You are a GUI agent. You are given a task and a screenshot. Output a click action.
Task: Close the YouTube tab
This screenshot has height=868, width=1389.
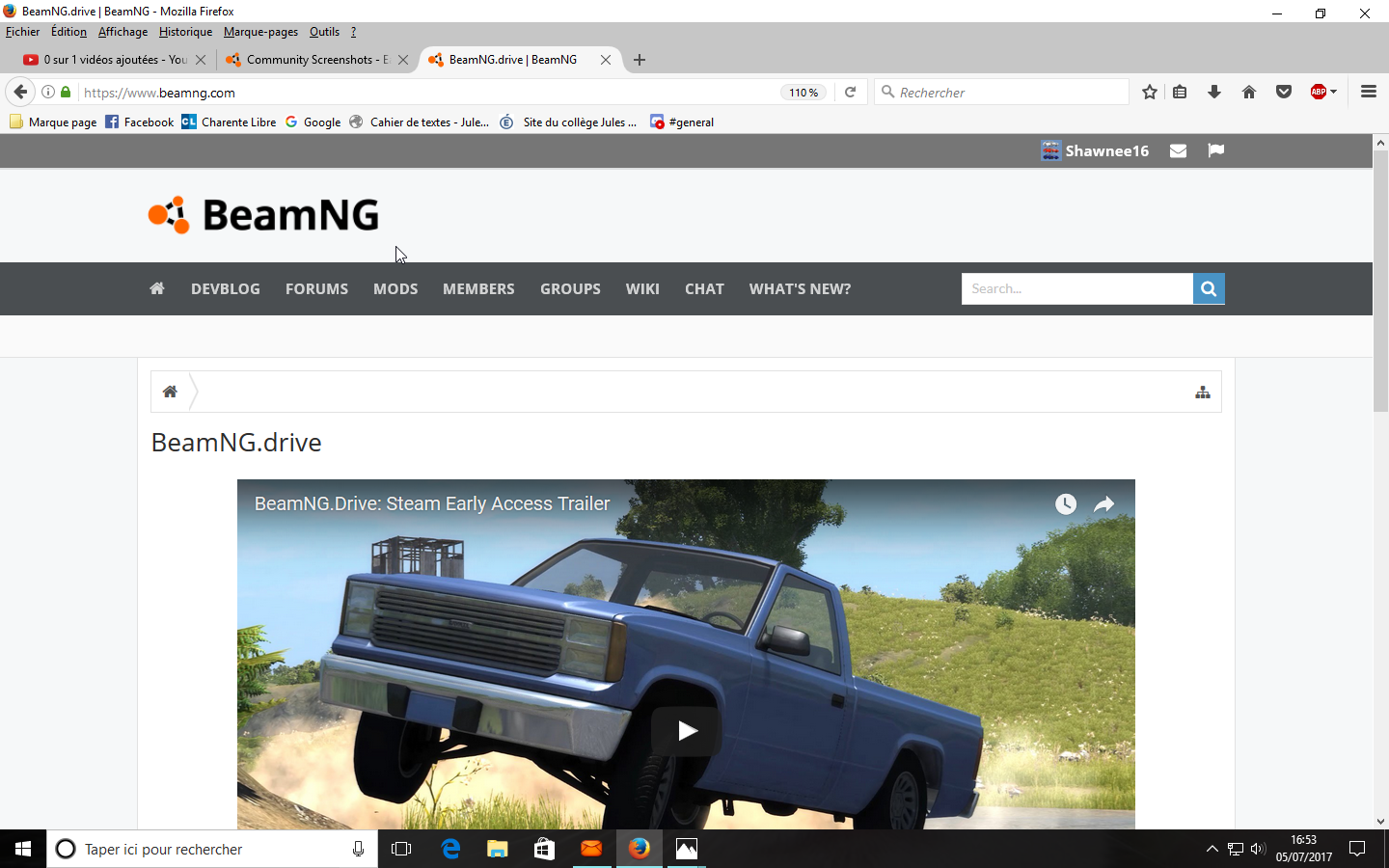(x=200, y=60)
